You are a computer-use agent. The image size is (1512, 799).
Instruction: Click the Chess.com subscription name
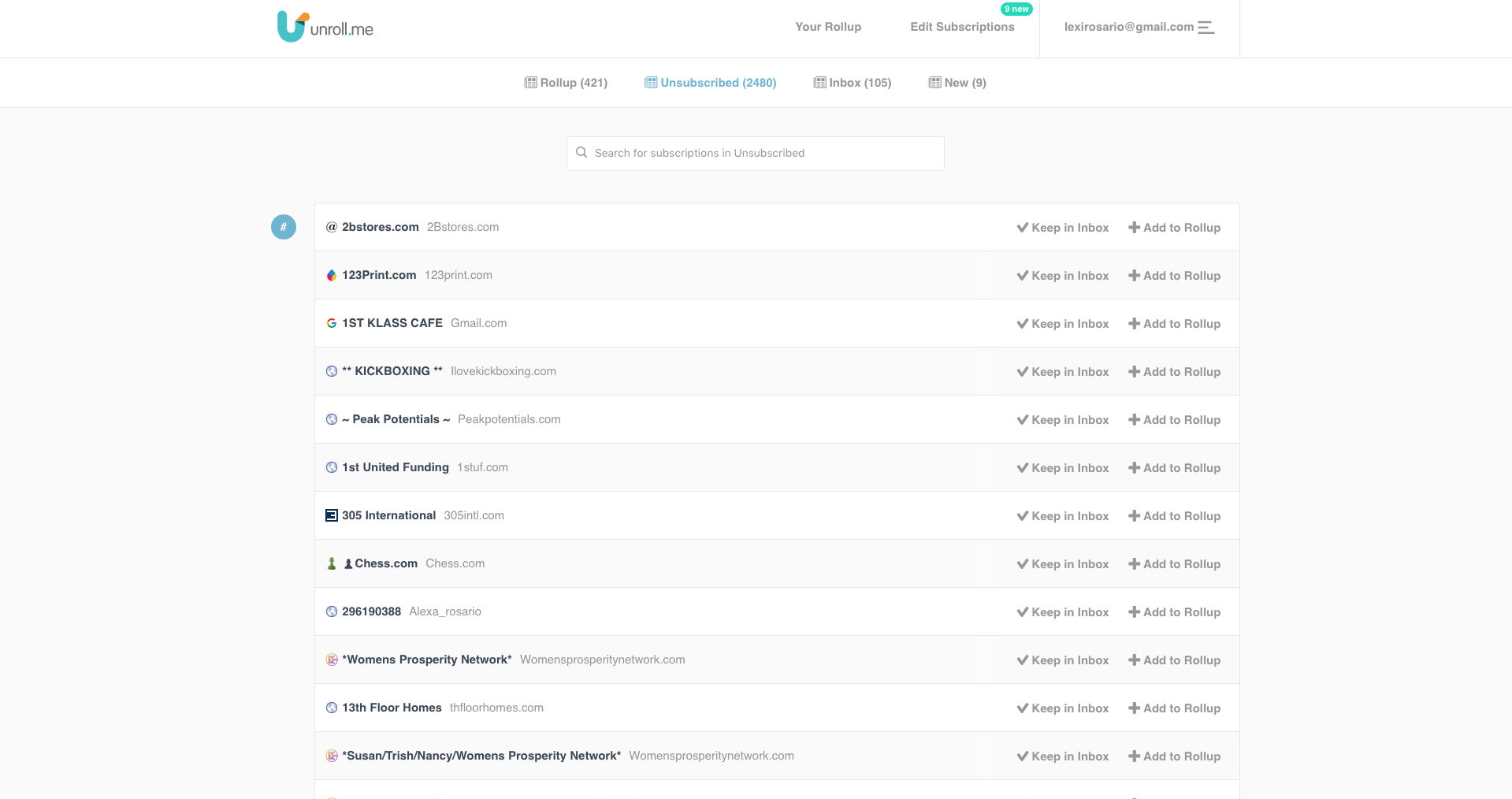[x=381, y=563]
